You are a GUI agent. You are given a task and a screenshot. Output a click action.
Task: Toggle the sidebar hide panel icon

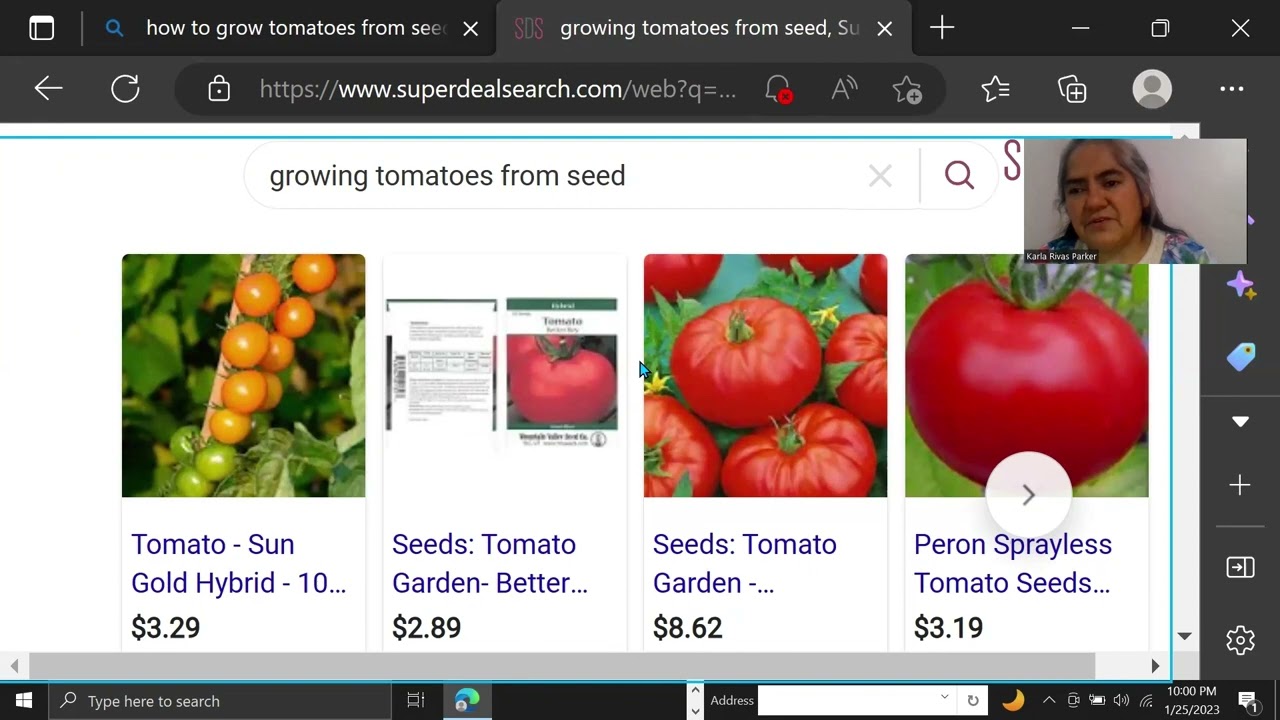(x=1240, y=568)
